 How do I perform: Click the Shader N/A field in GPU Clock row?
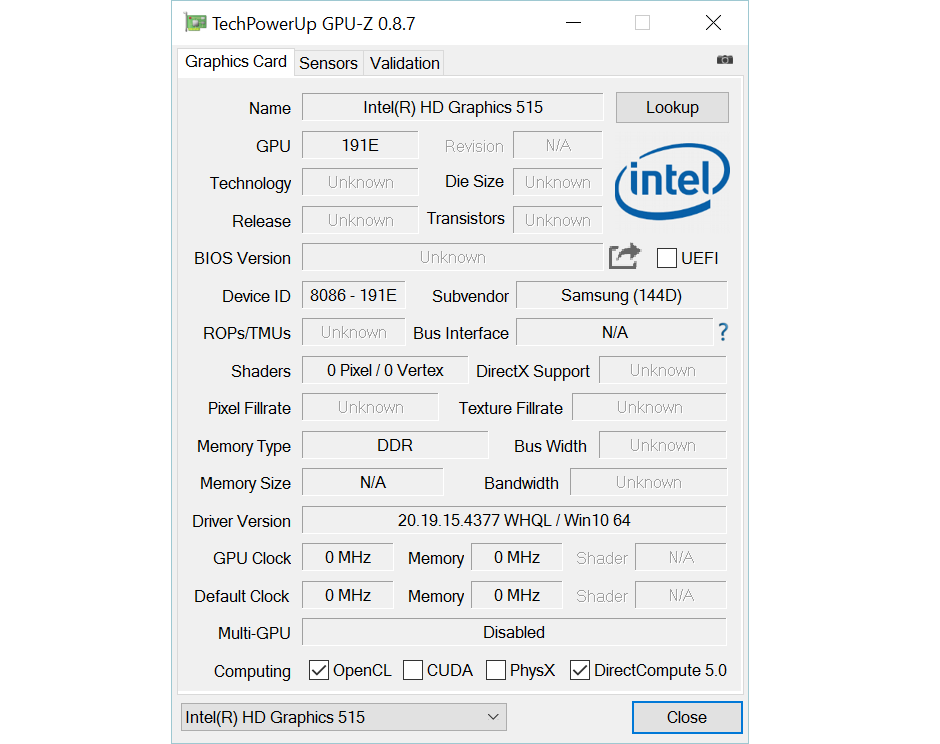click(681, 558)
